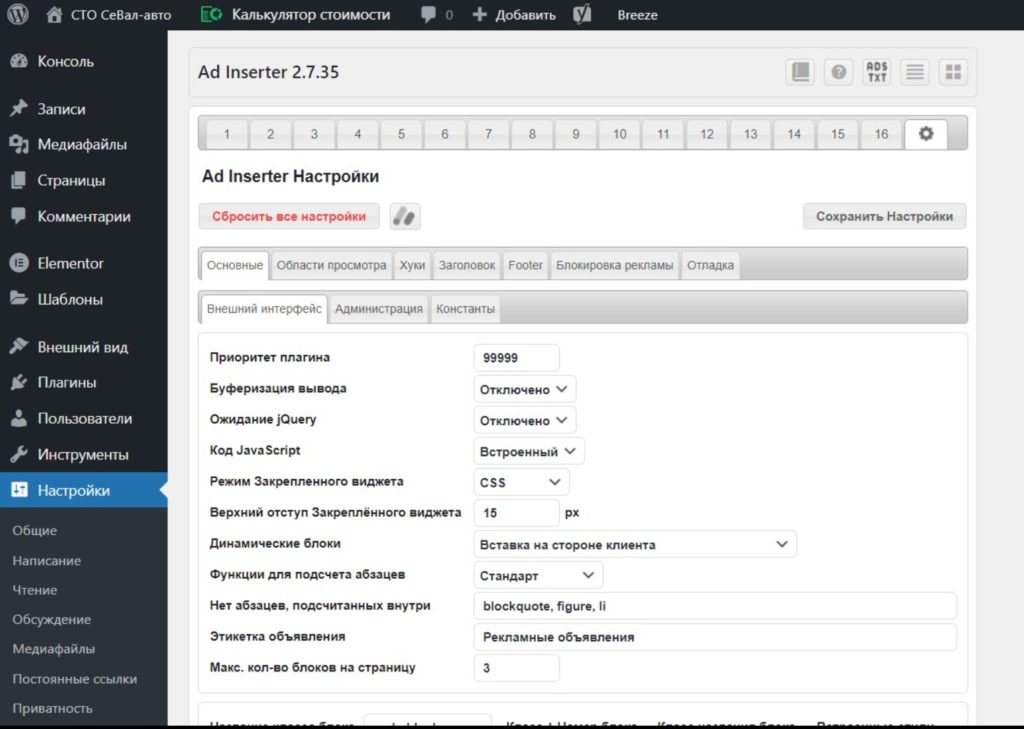This screenshot has width=1024, height=729.
Task: Click Сбросить все настройки button
Action: click(x=289, y=216)
